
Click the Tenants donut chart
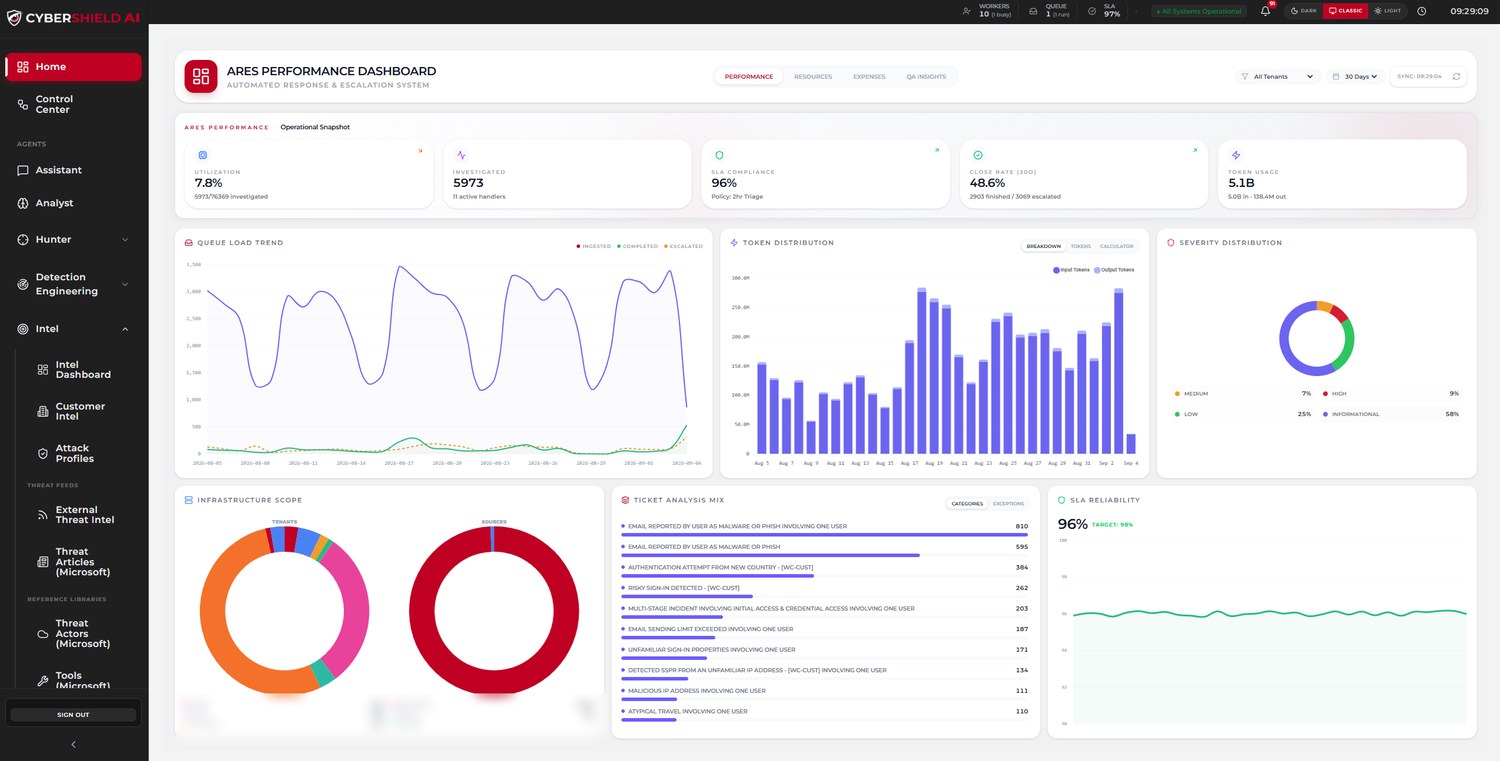[x=285, y=610]
